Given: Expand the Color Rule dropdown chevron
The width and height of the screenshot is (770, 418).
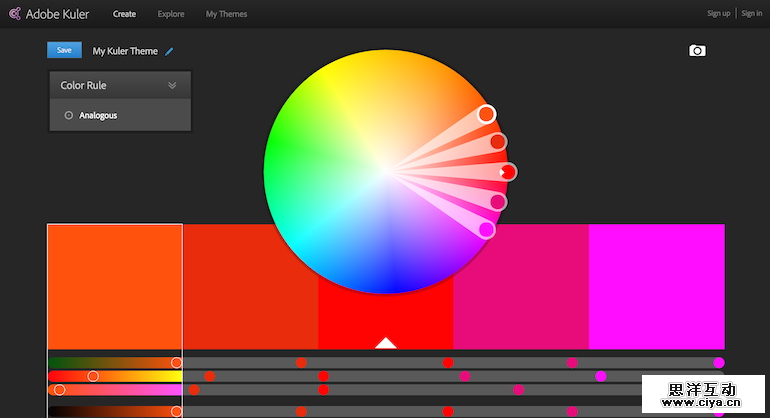Looking at the screenshot, I should 172,86.
